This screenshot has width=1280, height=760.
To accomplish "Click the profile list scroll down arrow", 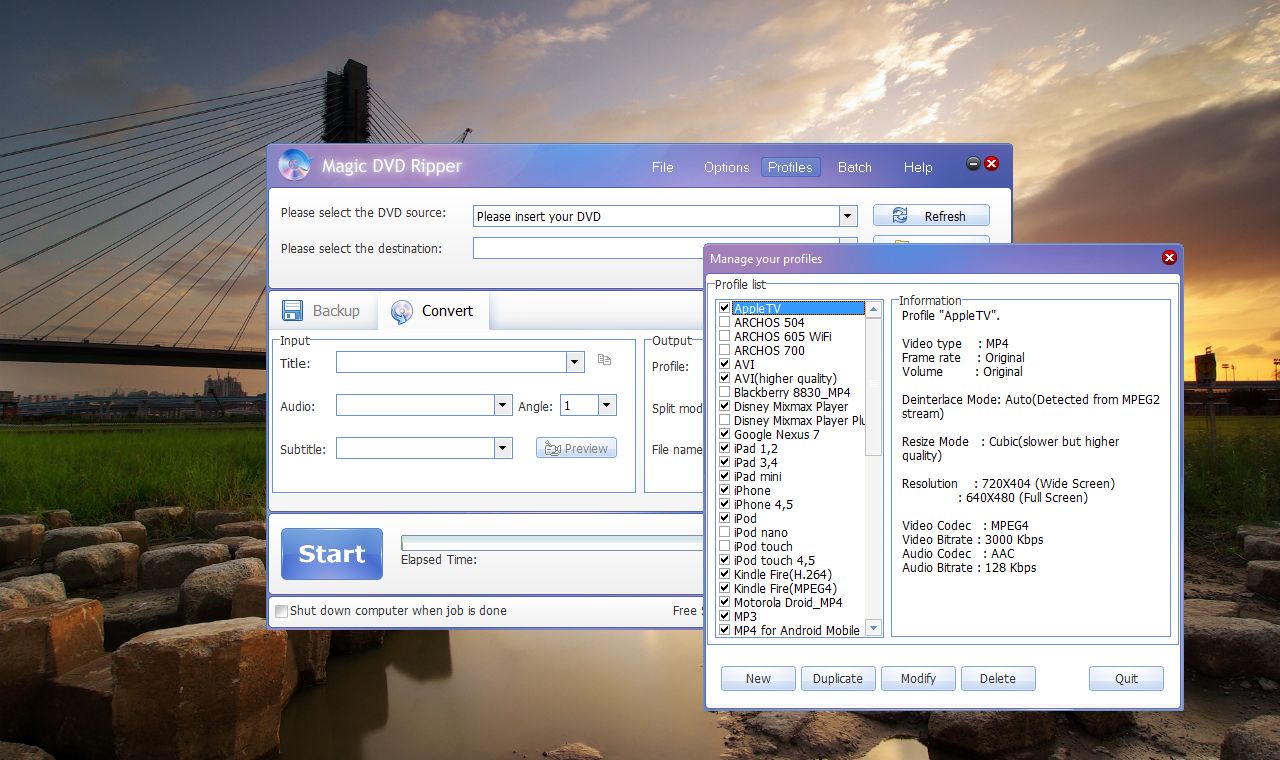I will pyautogui.click(x=874, y=628).
